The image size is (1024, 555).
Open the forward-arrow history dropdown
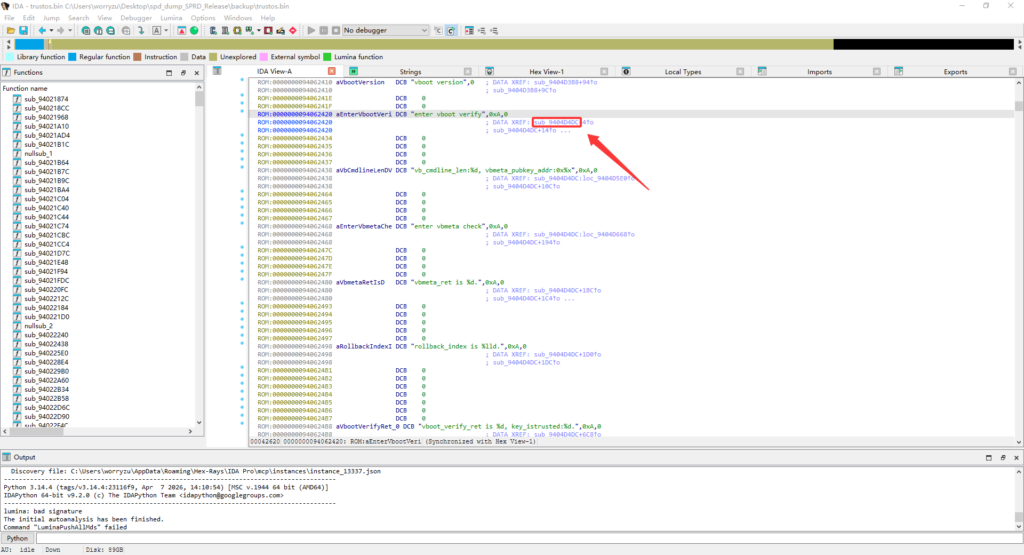tap(70, 31)
